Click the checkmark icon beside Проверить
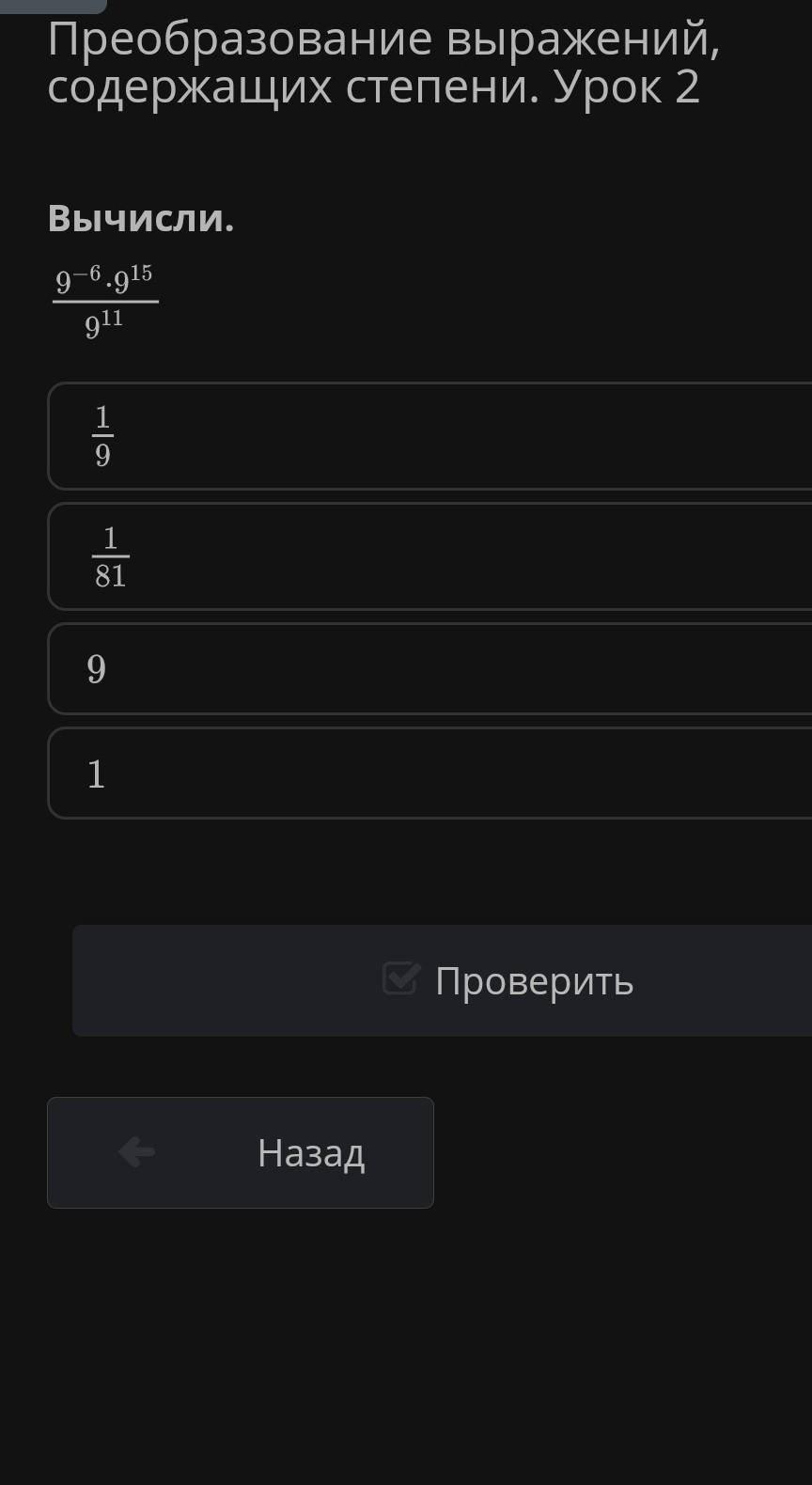Image resolution: width=812 pixels, height=1485 pixels. pos(401,978)
